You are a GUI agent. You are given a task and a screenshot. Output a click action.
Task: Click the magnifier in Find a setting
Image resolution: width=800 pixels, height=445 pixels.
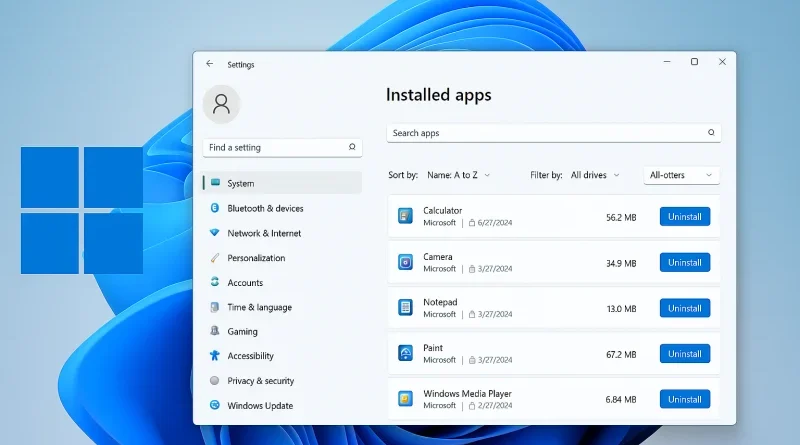[352, 147]
